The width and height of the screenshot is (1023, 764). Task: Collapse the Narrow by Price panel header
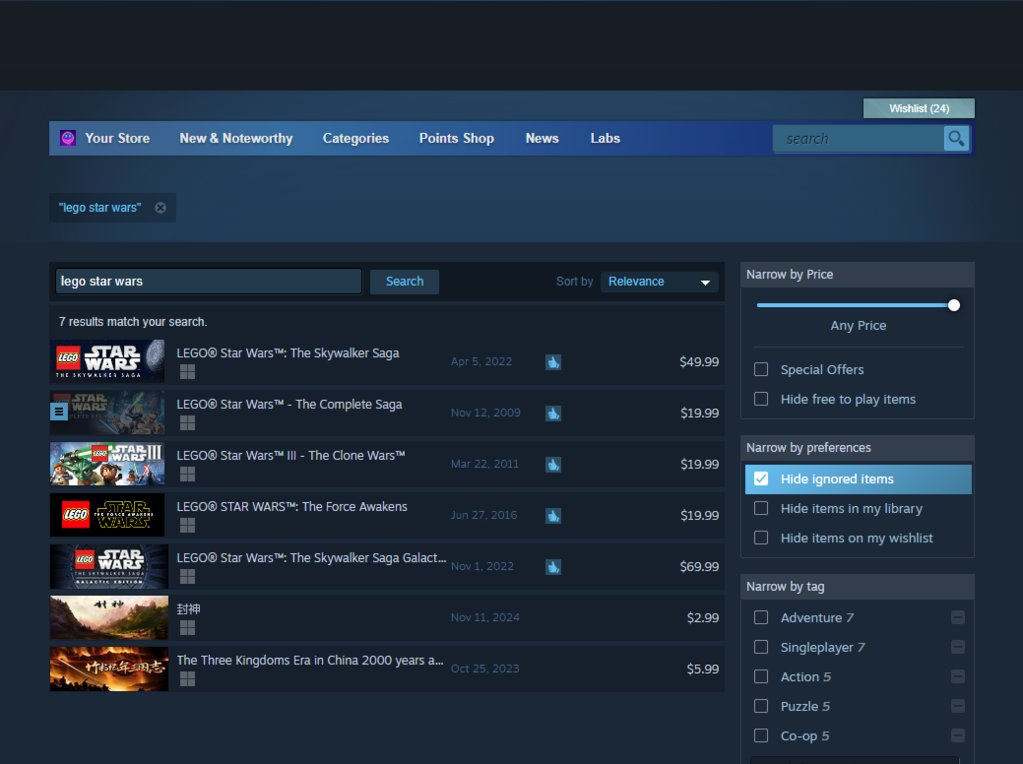[x=857, y=275]
